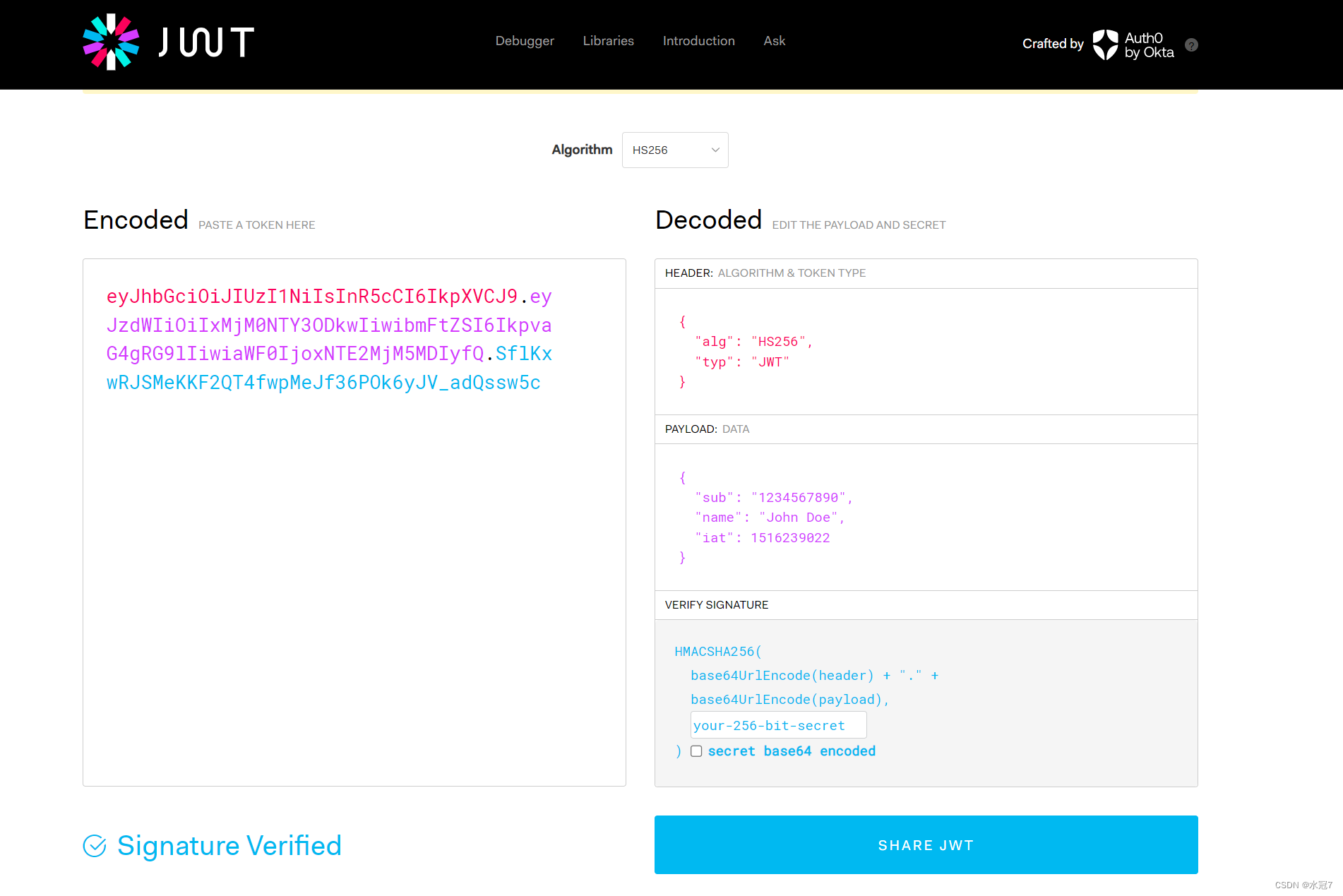Click inside the your-256-bit-secret field
1343x896 pixels.
click(777, 725)
